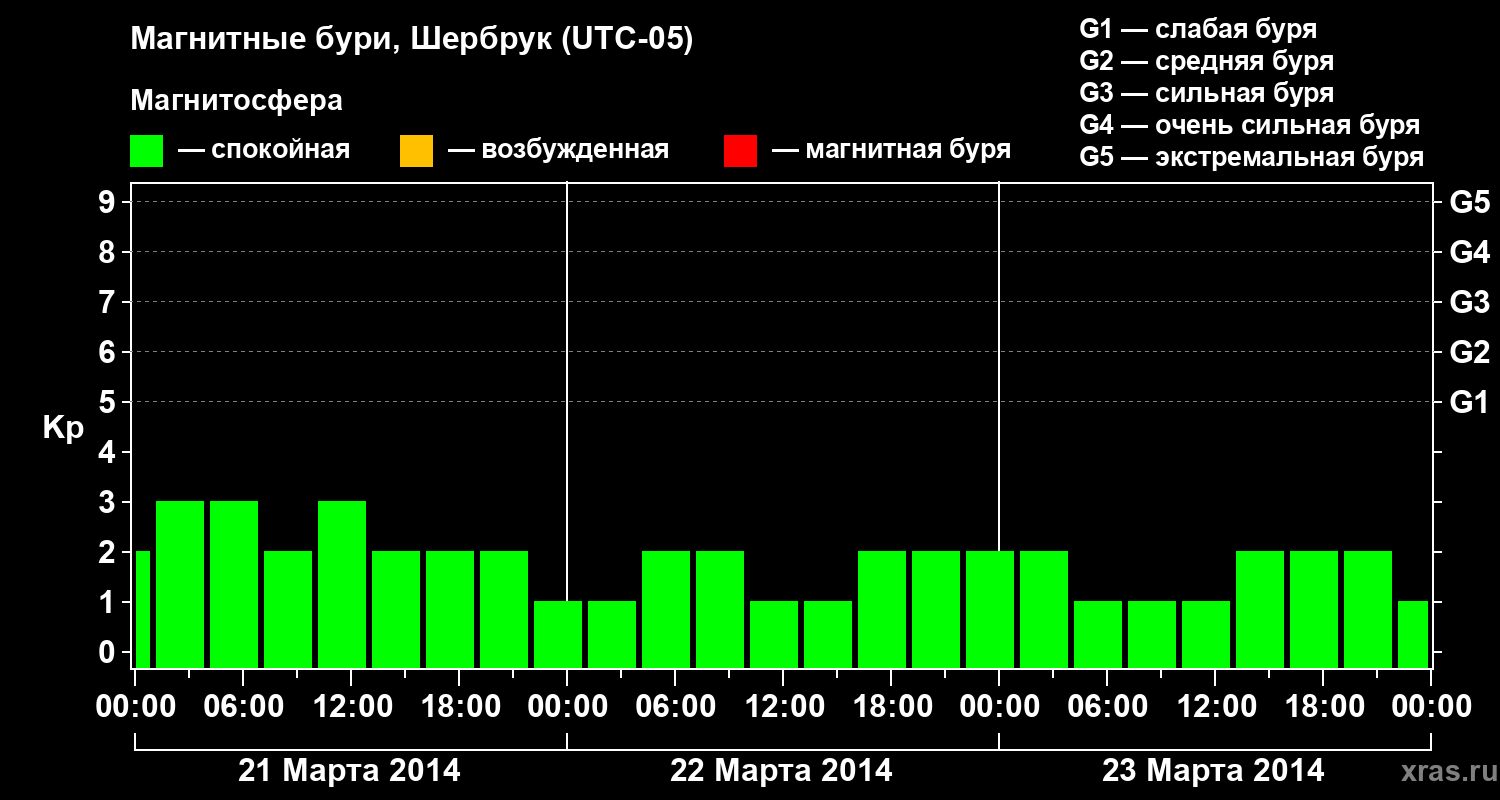The height and width of the screenshot is (800, 1500).
Task: Select the Kp 1 bar crossing midnight into 22 Марта
Action: [558, 634]
